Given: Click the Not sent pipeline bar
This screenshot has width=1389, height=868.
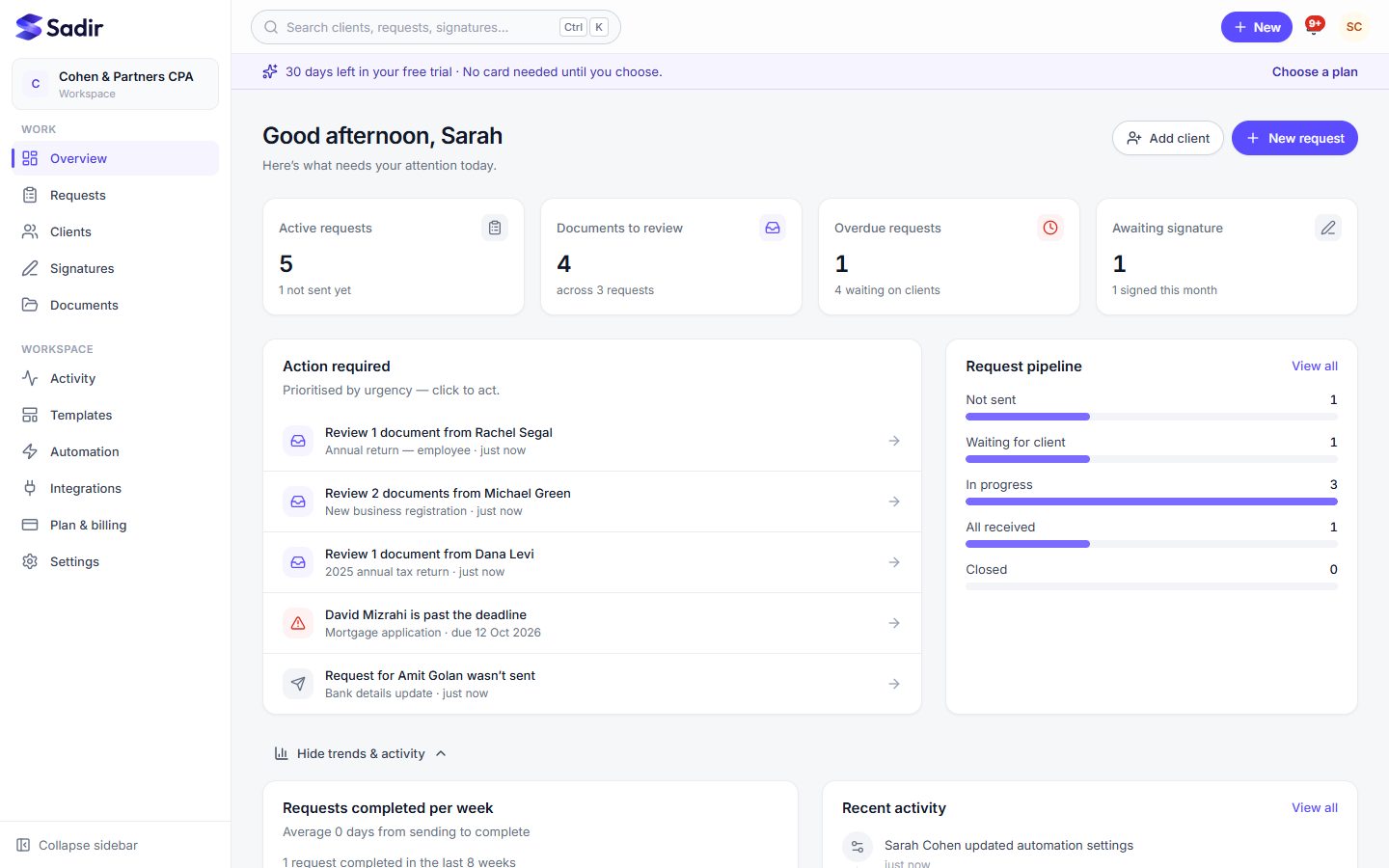Looking at the screenshot, I should coord(1152,417).
